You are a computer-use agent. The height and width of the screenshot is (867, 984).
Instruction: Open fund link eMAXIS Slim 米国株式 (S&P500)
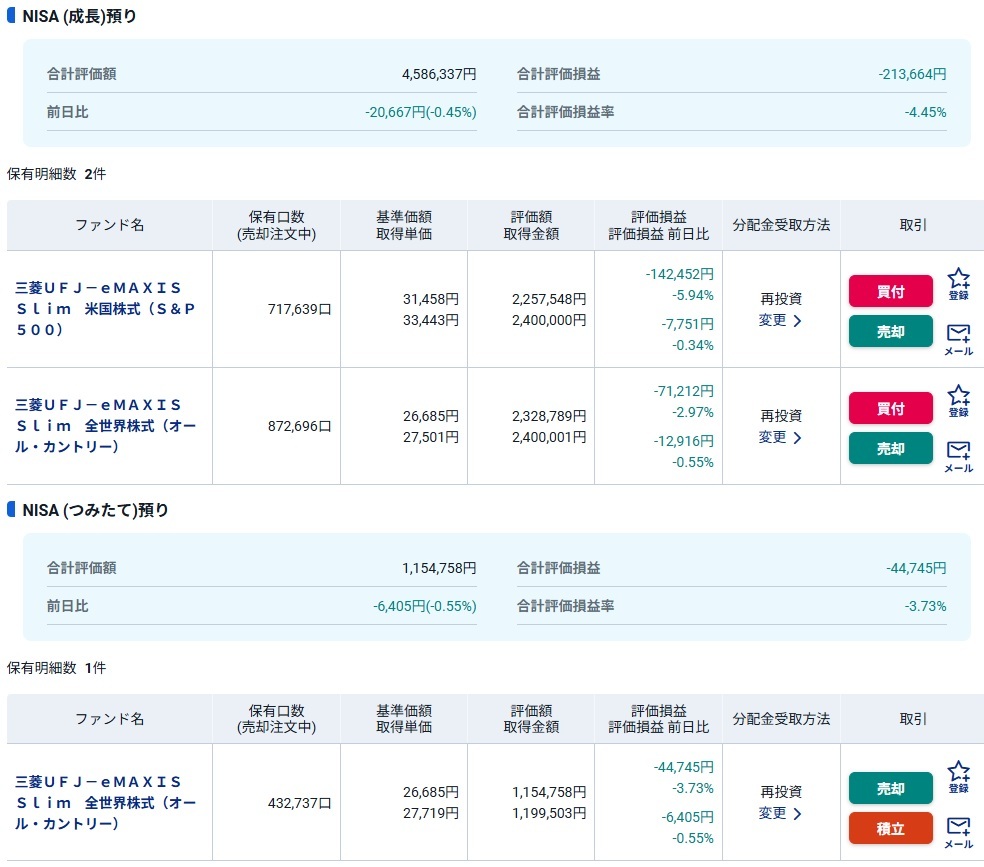105,309
